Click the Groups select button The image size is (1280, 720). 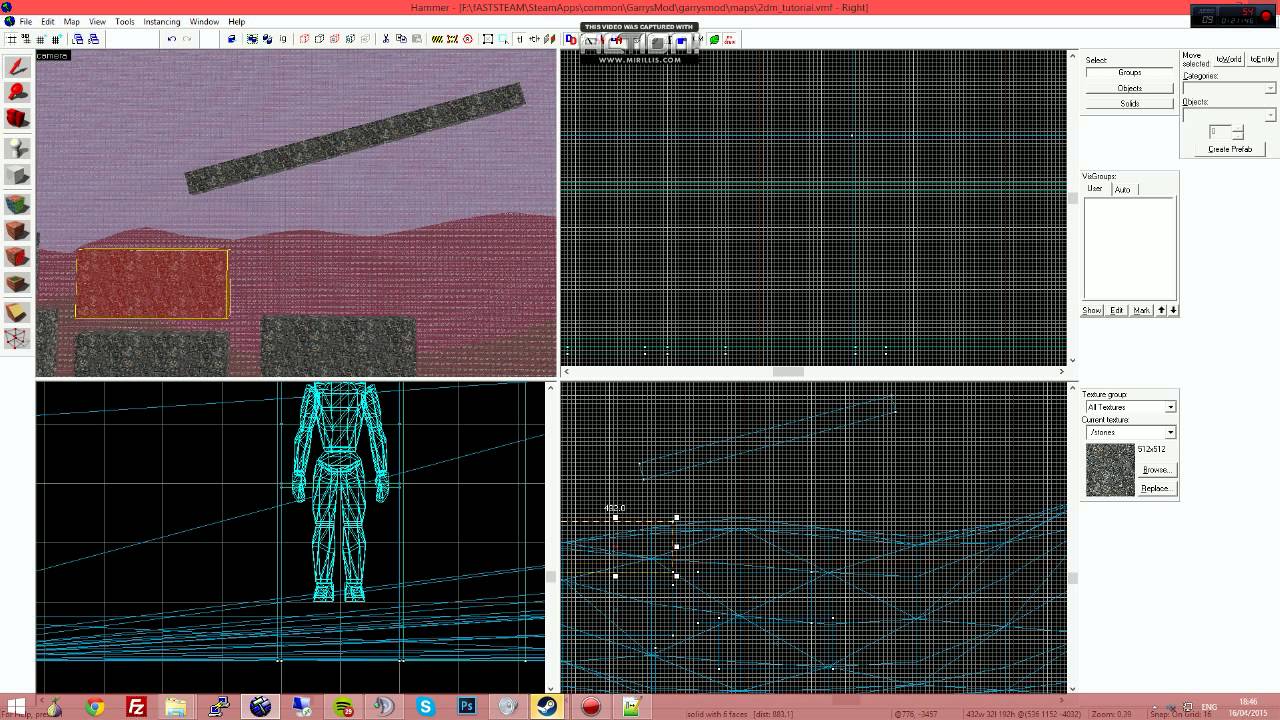point(1130,72)
